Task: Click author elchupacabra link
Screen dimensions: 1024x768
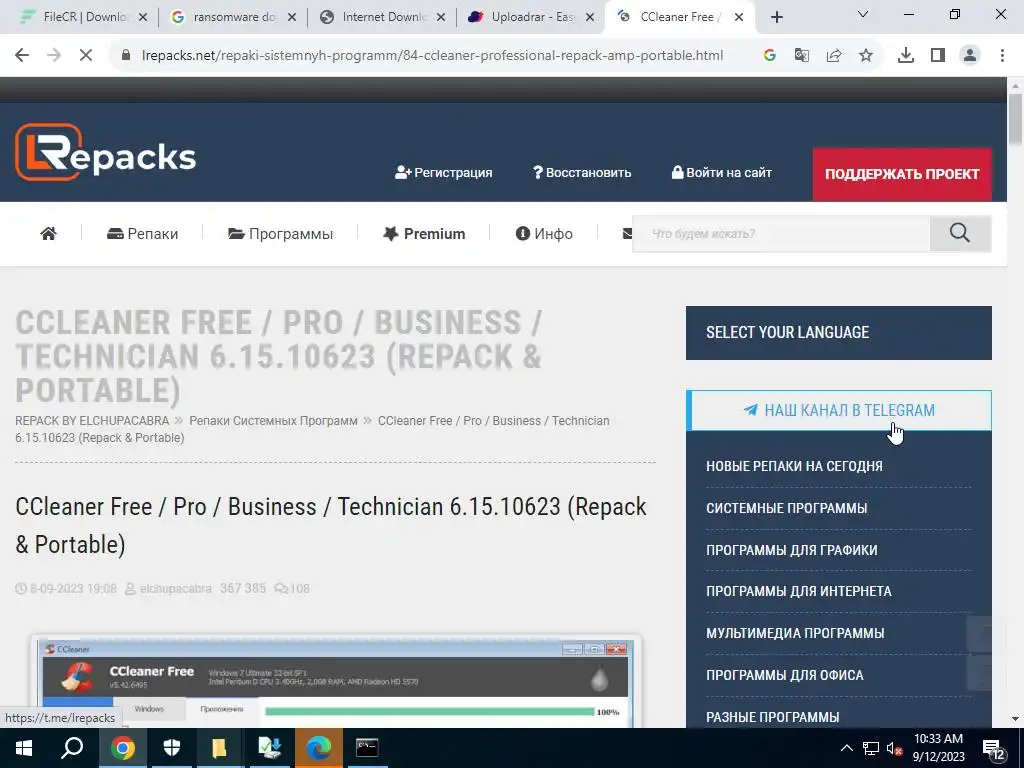Action: [175, 588]
